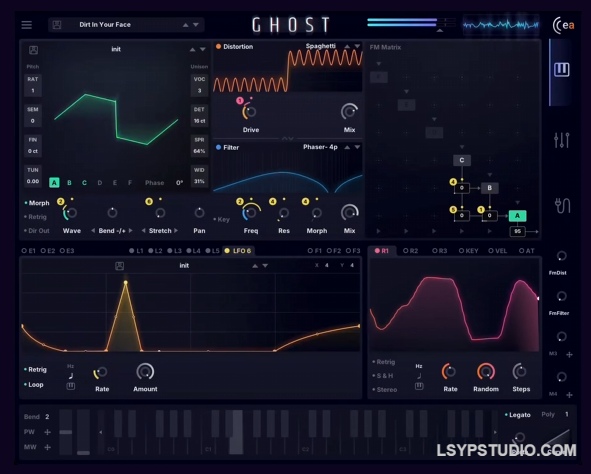Click the Distortion Mix knob
591x474 pixels.
coord(349,111)
